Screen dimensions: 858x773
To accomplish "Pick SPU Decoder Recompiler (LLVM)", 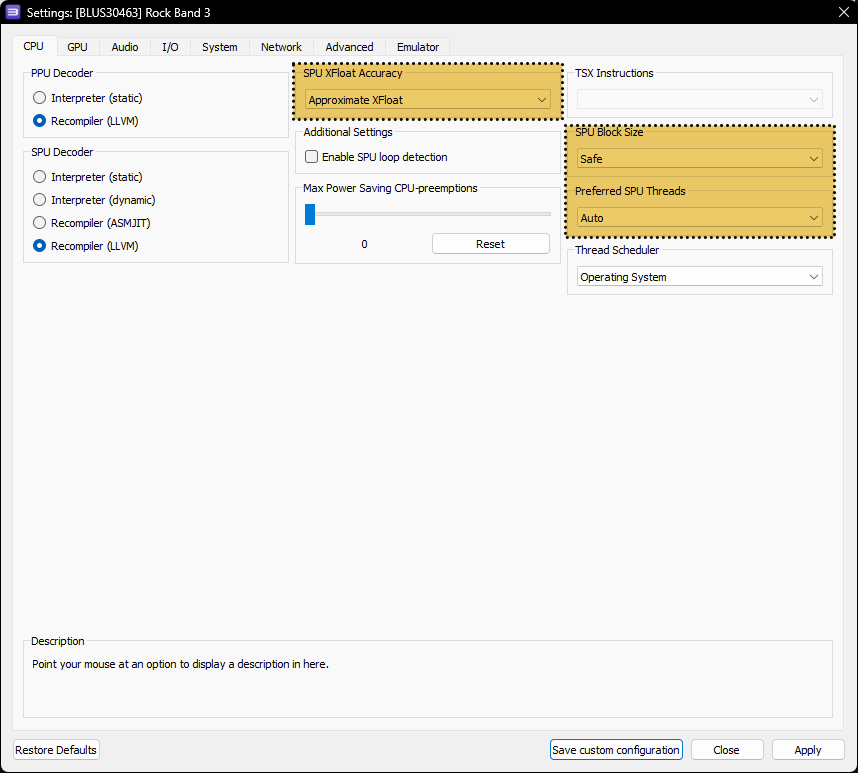I will pyautogui.click(x=85, y=246).
